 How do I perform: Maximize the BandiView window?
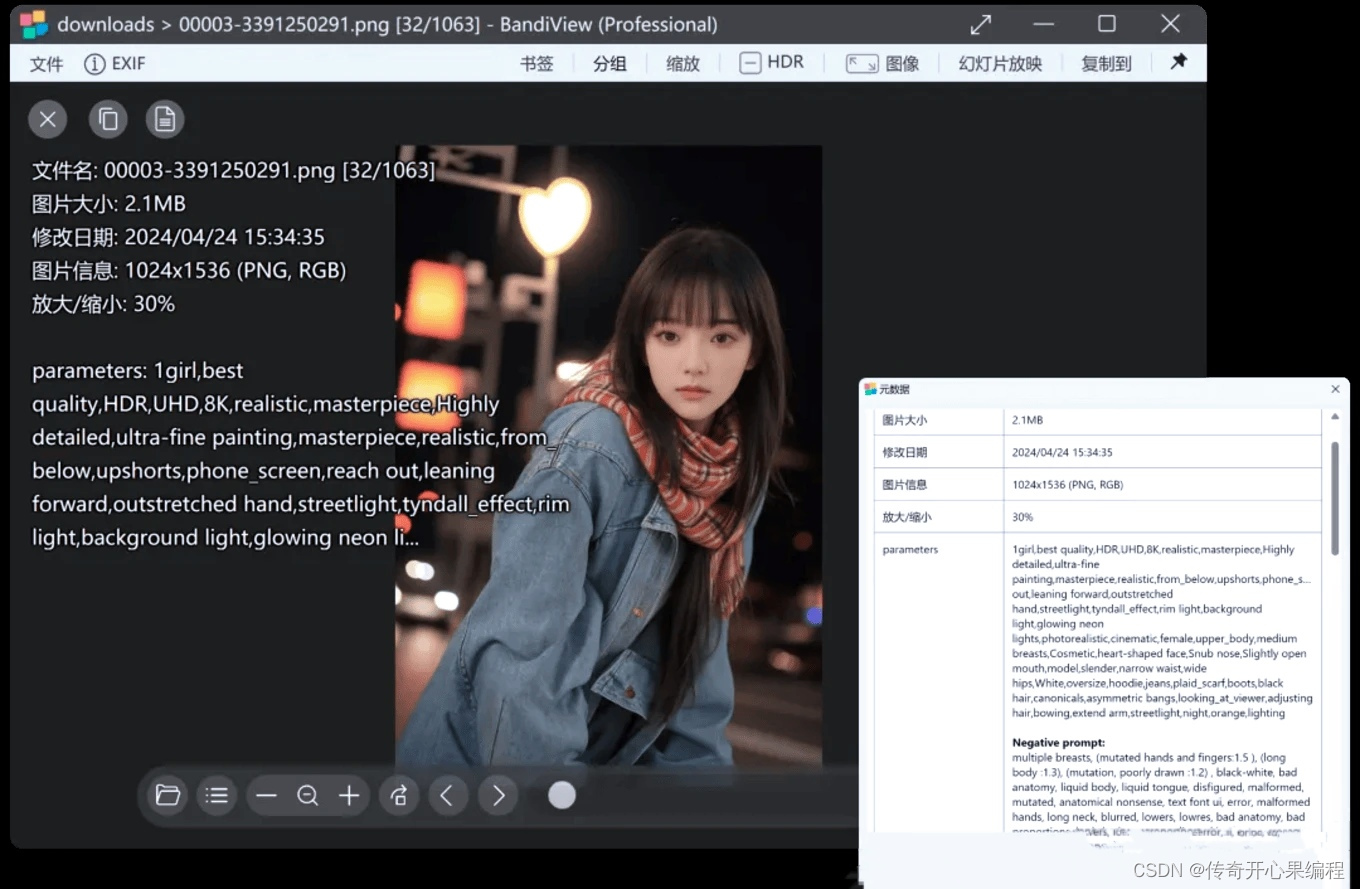tap(1106, 24)
